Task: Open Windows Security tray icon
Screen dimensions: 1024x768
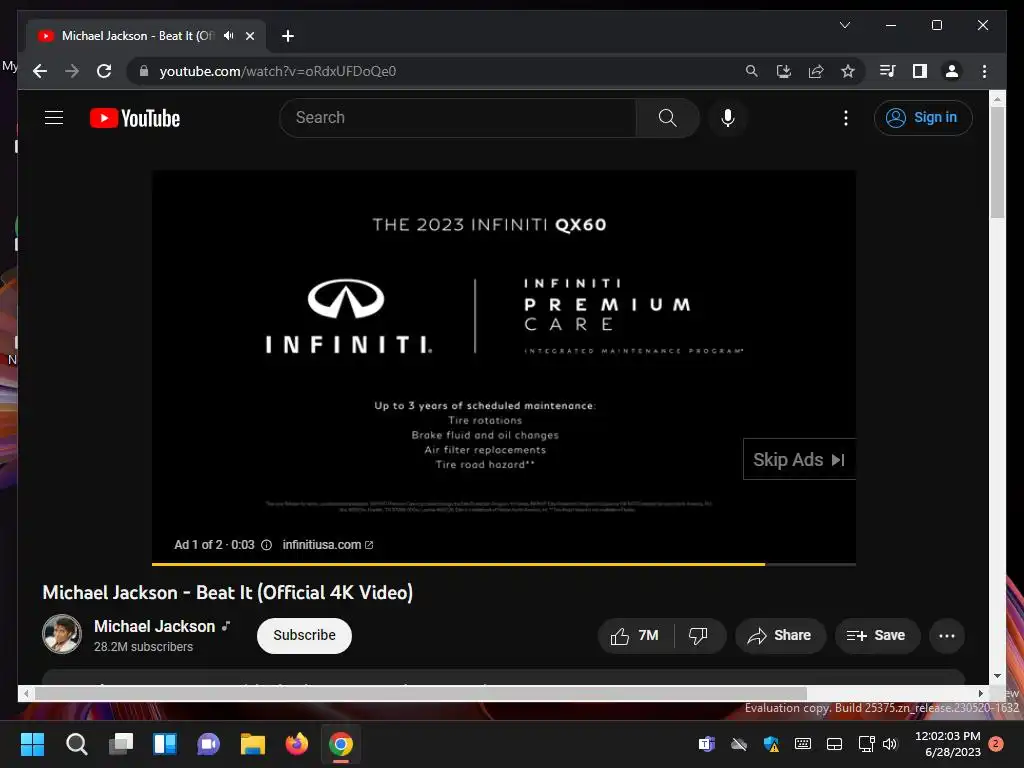Action: (771, 744)
